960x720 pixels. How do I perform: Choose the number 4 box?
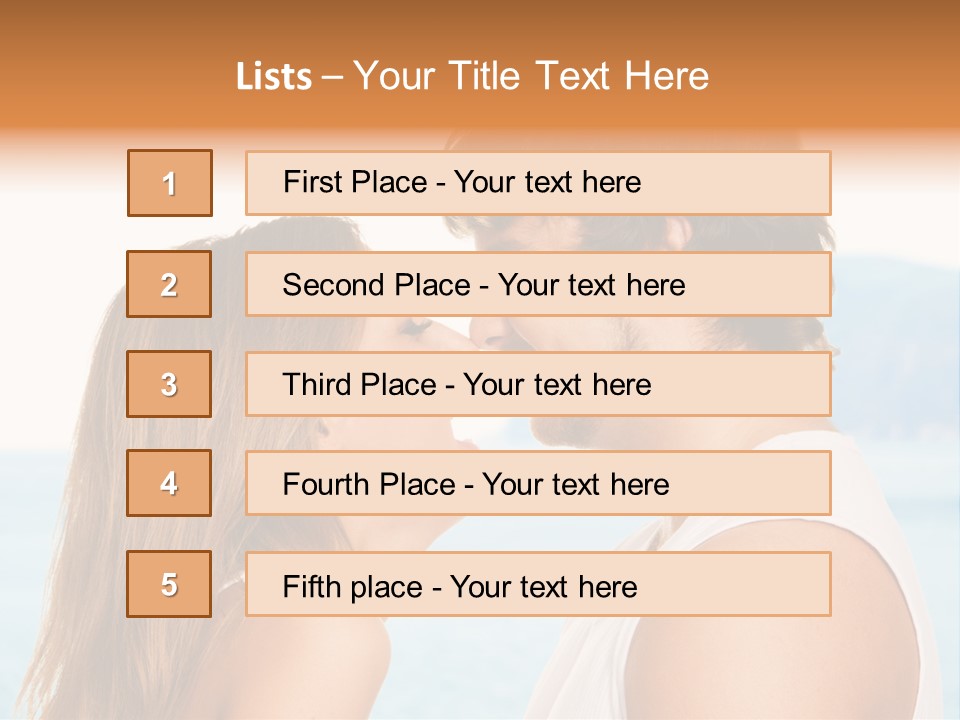click(169, 483)
